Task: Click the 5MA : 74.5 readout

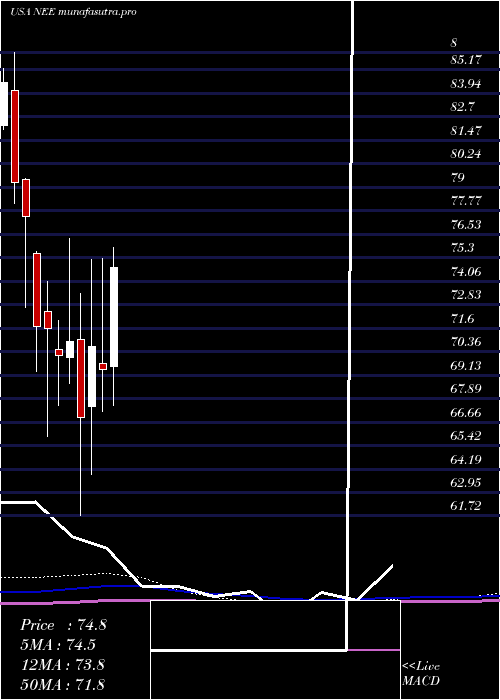Action: (x=58, y=645)
